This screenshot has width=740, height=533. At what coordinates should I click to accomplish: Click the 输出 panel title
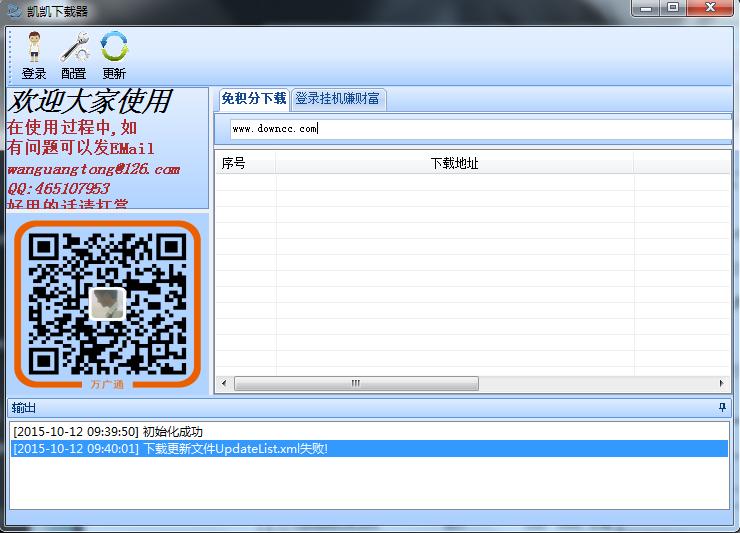pyautogui.click(x=24, y=407)
